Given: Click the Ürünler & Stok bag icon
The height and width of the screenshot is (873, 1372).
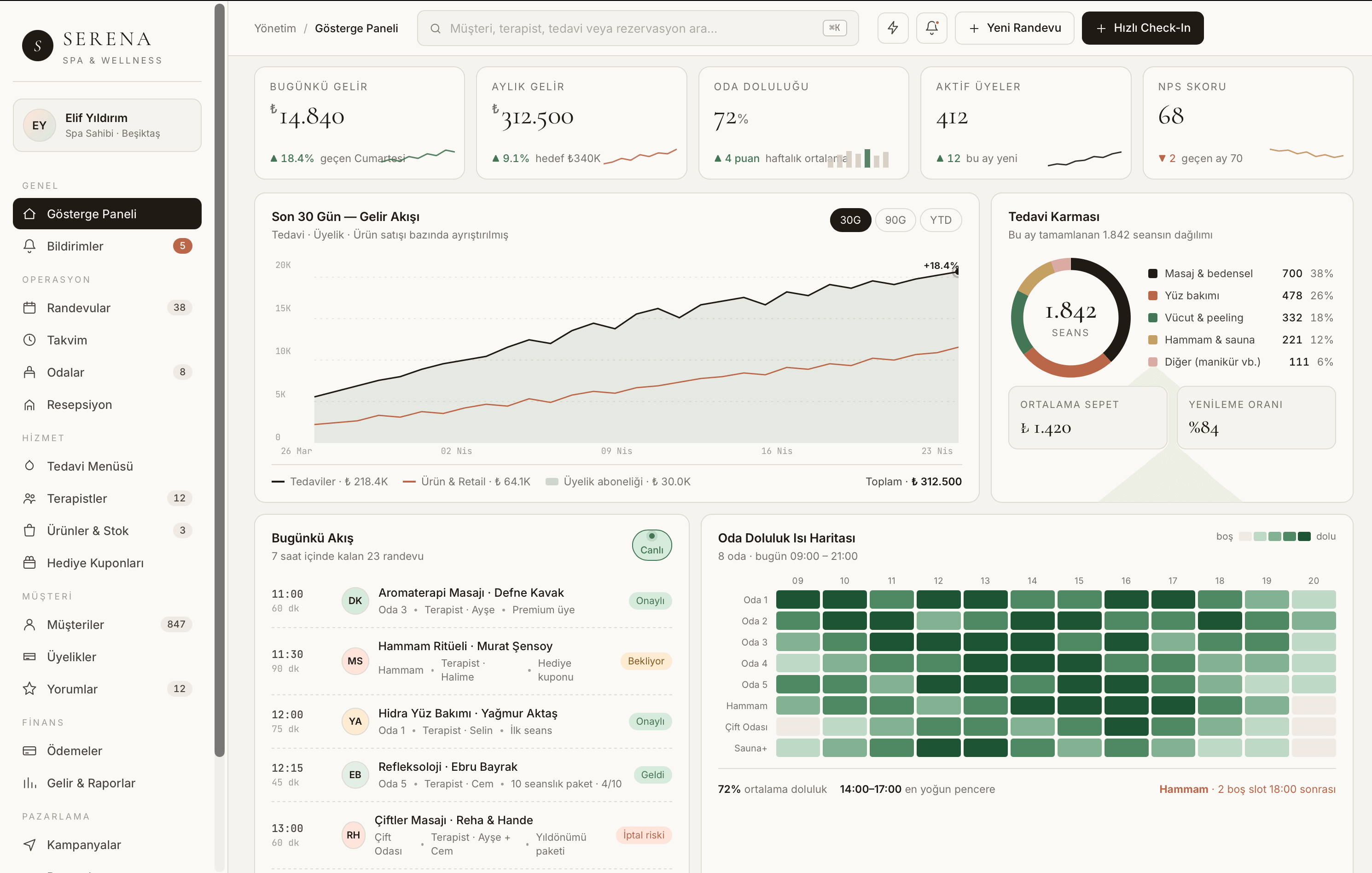Looking at the screenshot, I should point(29,530).
